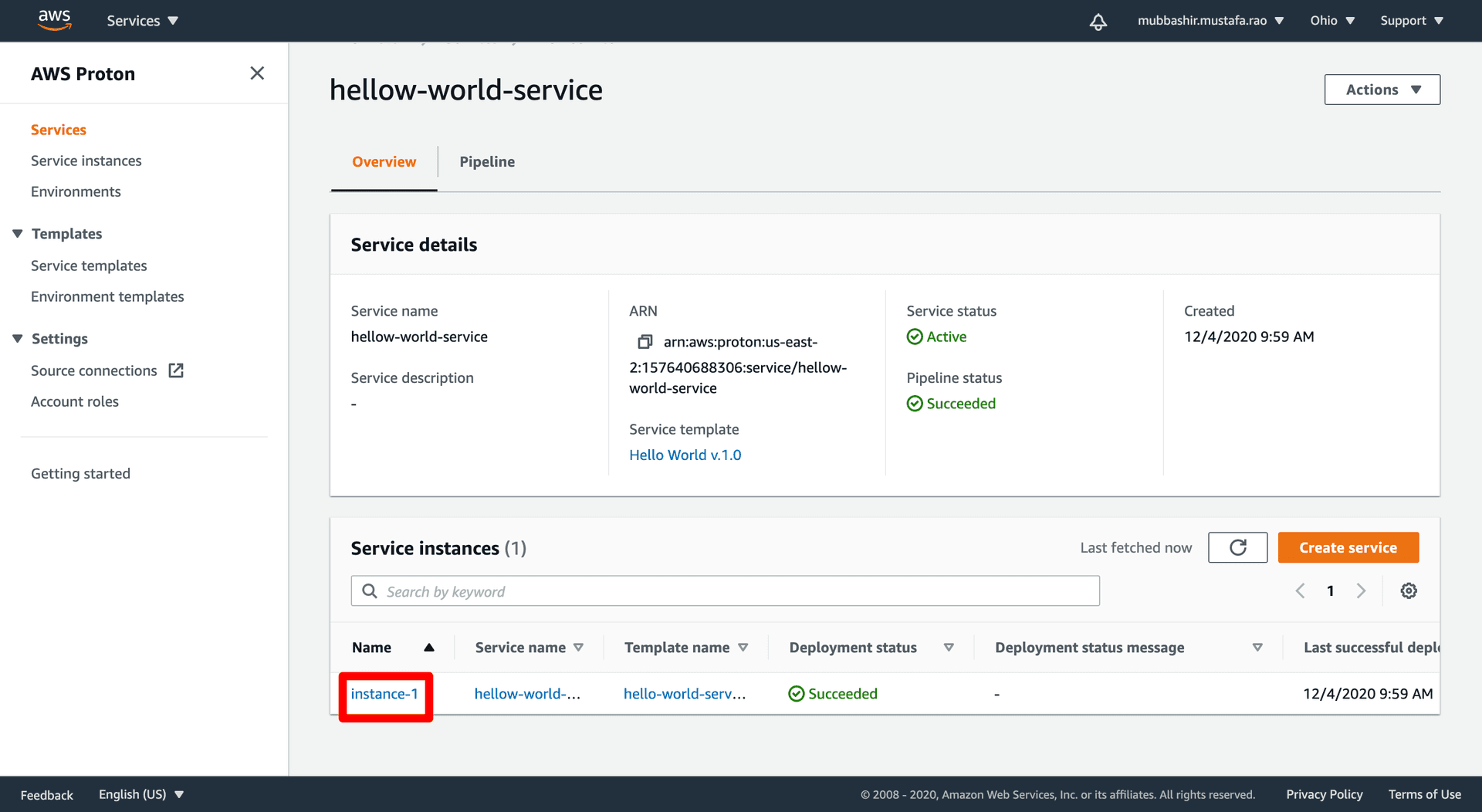The height and width of the screenshot is (812, 1482).
Task: Click the deployment Succeeded check icon
Action: (797, 694)
